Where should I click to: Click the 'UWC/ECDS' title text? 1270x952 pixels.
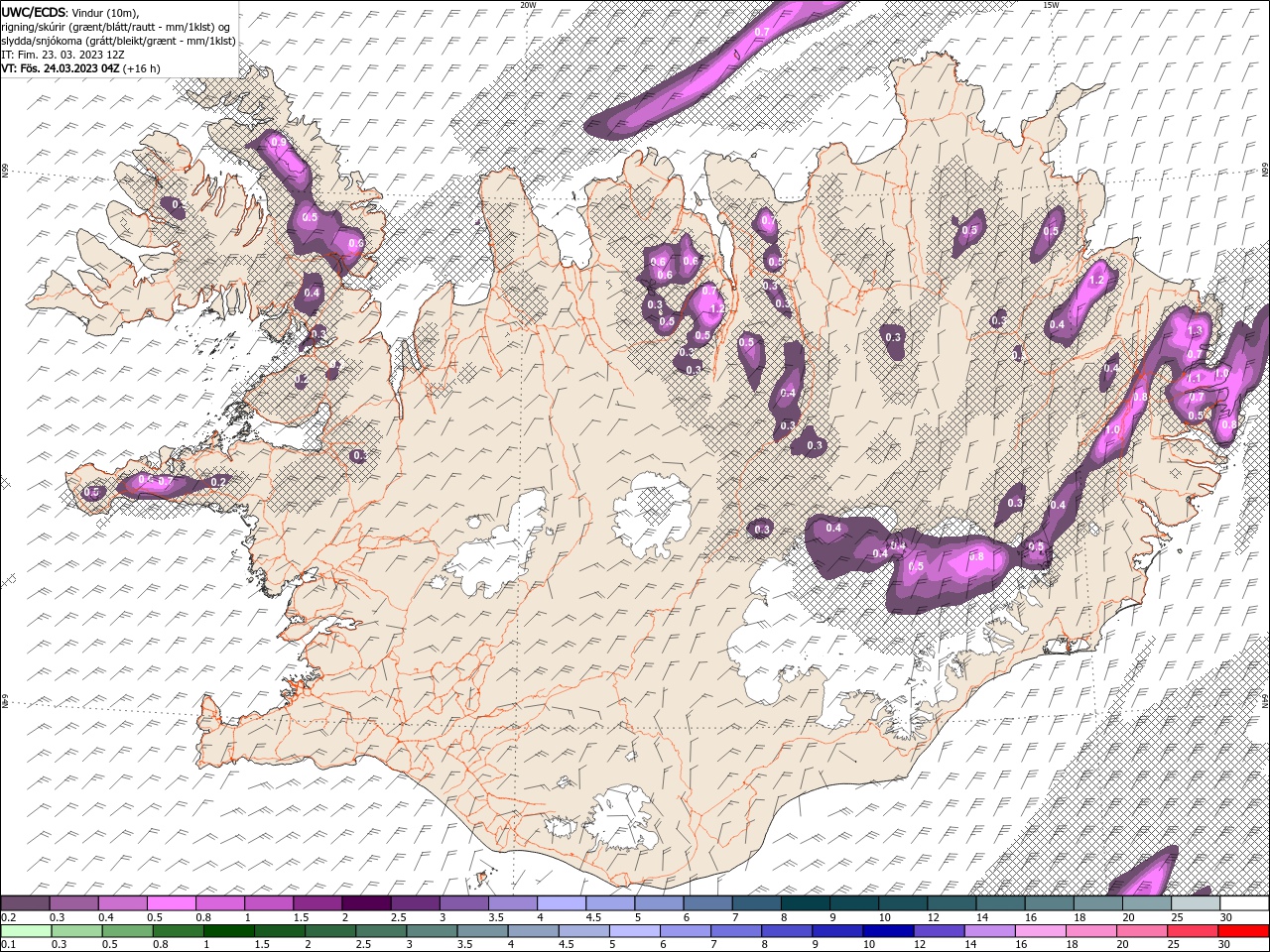click(x=34, y=12)
